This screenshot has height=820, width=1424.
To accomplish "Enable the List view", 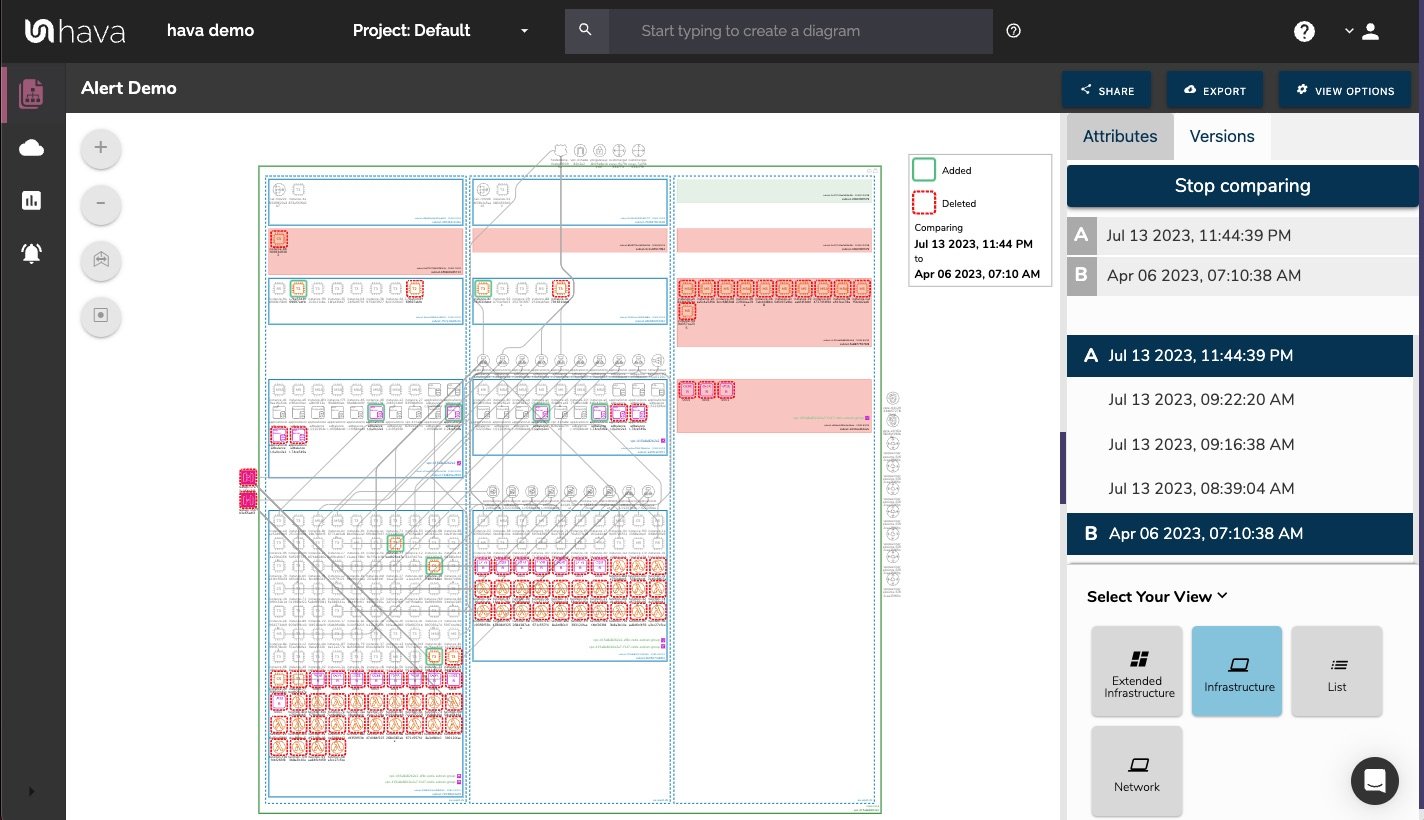I will (1337, 671).
